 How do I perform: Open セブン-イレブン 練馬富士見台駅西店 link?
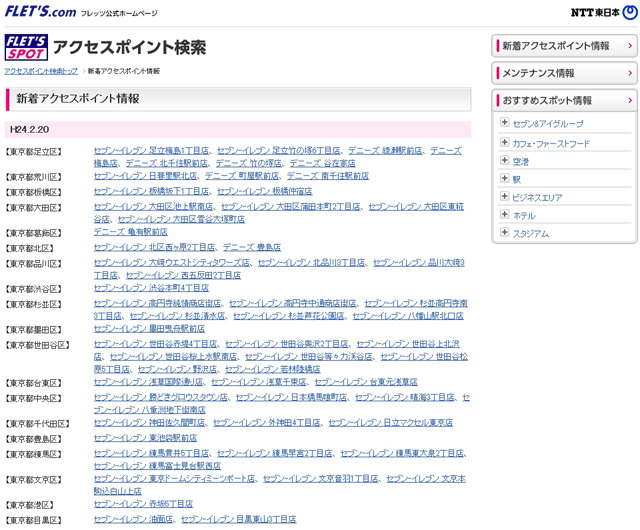click(x=158, y=466)
